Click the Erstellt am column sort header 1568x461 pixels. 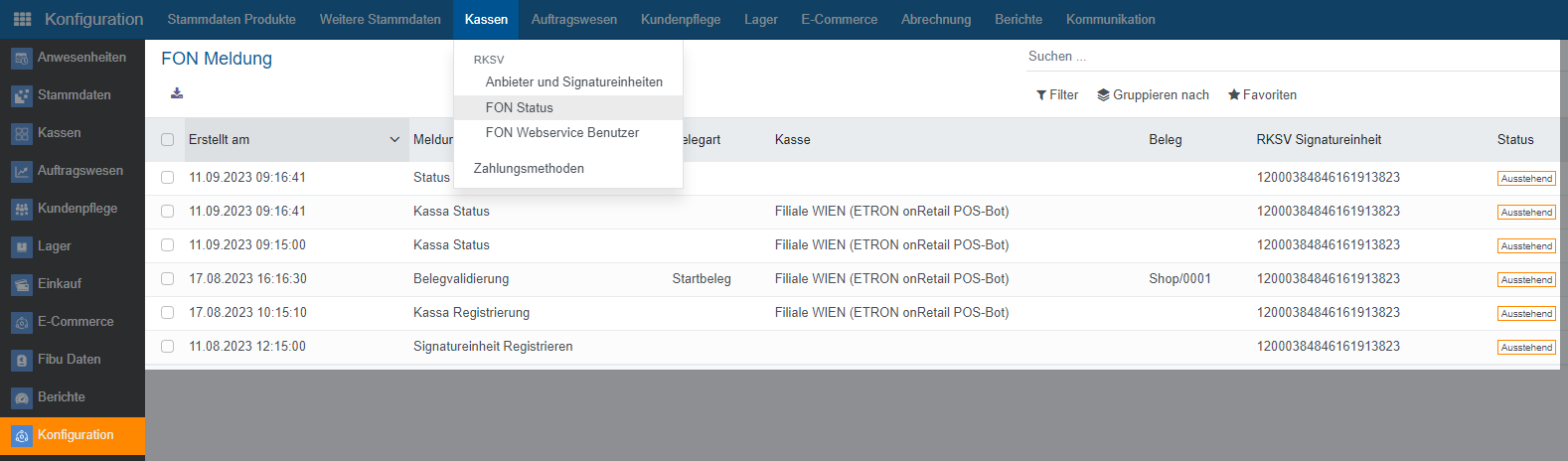pos(288,140)
